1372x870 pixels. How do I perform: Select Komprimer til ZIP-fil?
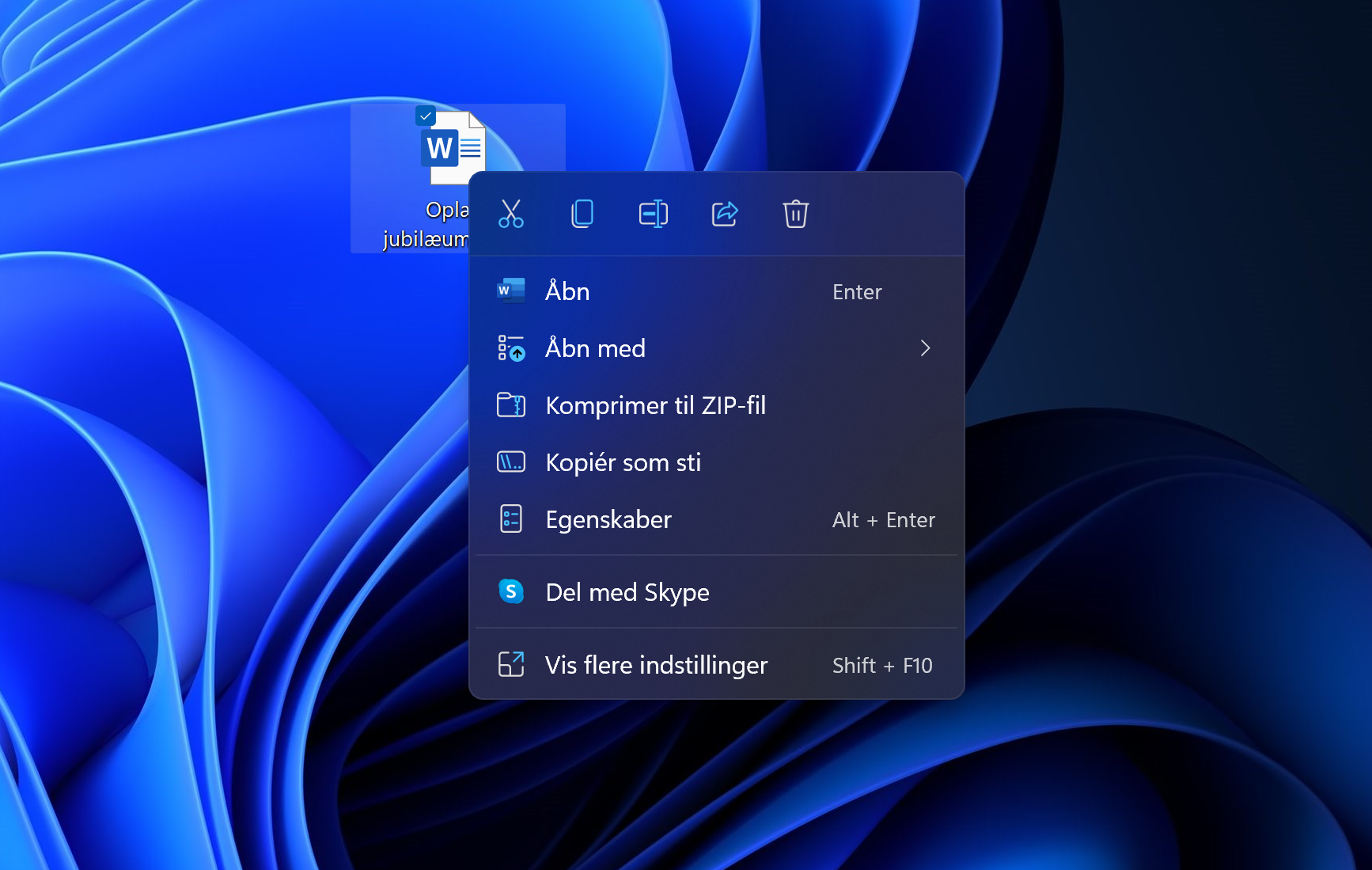coord(655,405)
